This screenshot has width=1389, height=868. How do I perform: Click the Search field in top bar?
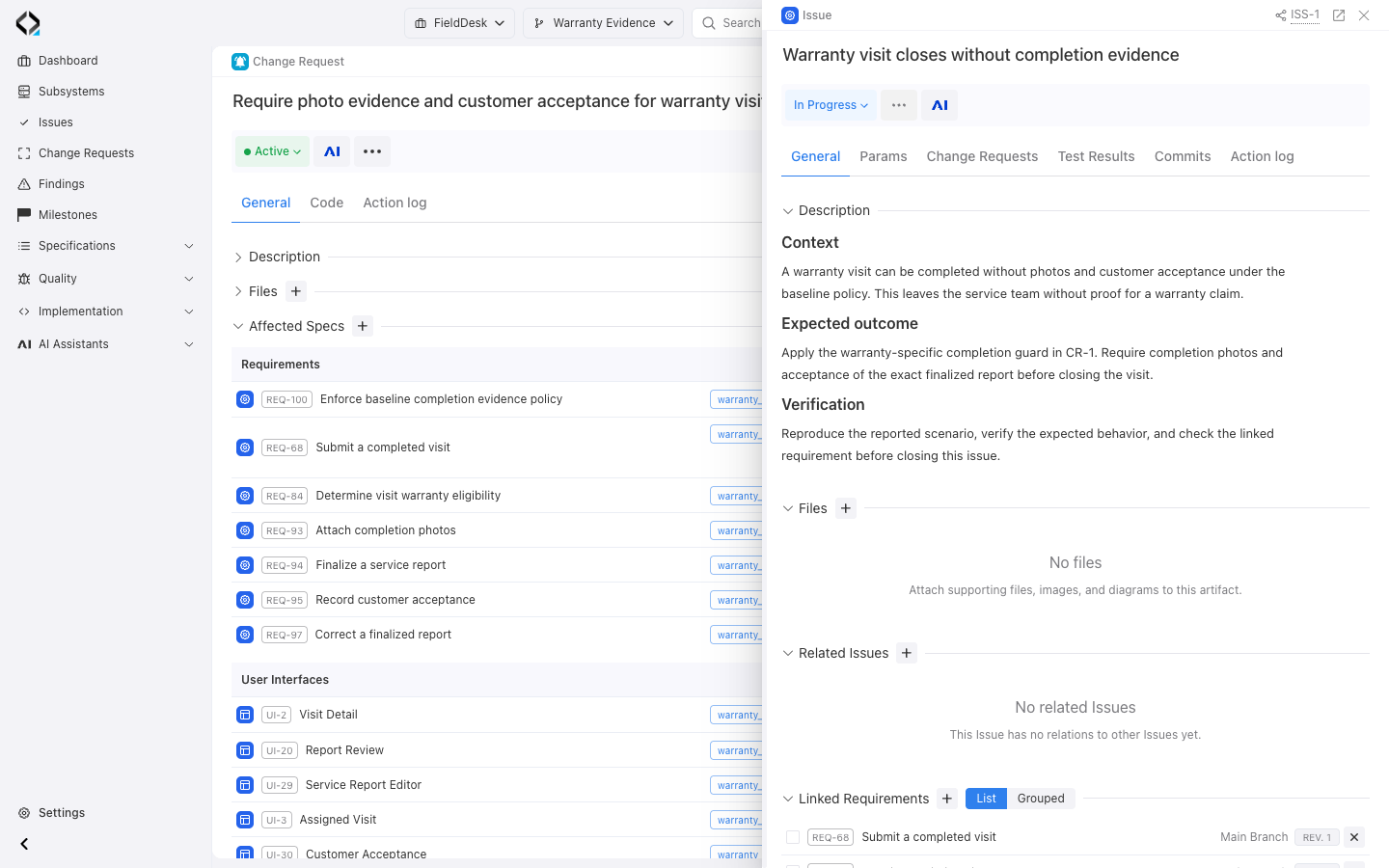(728, 23)
